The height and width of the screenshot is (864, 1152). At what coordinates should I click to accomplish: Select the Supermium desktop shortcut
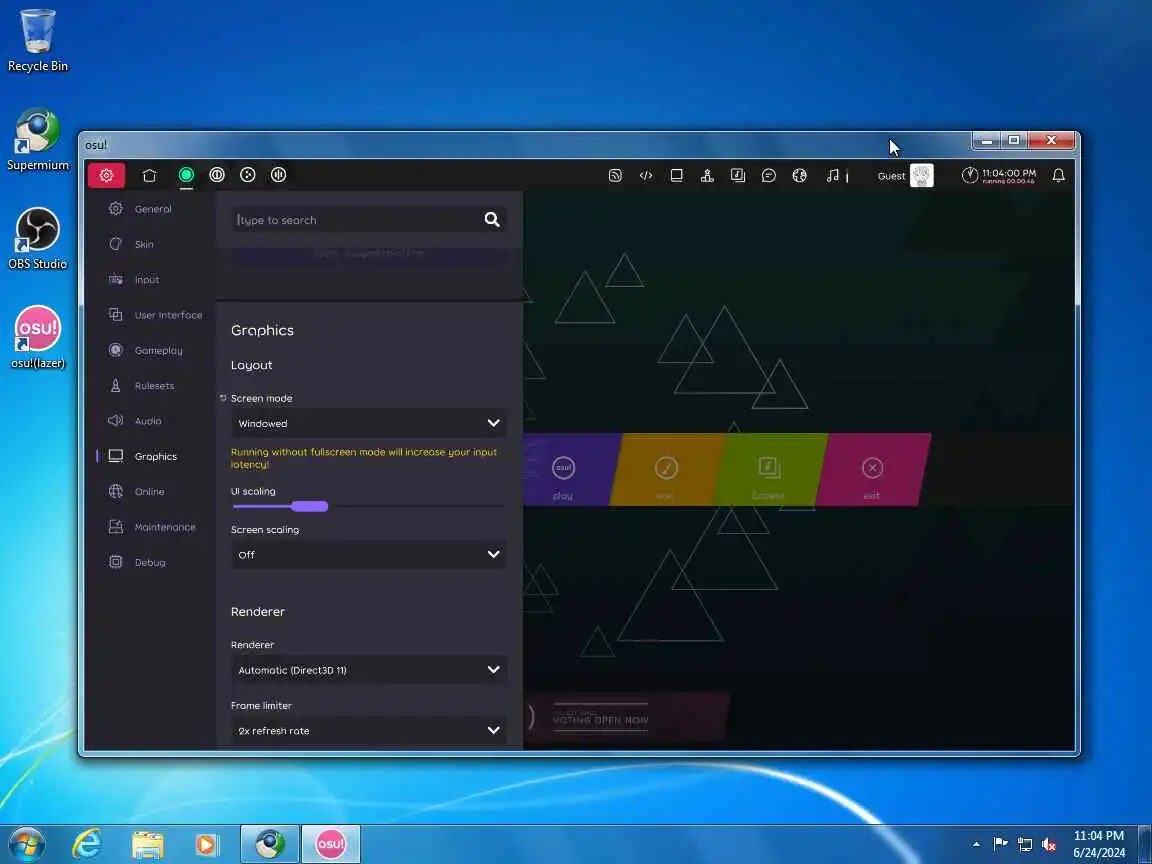point(37,140)
